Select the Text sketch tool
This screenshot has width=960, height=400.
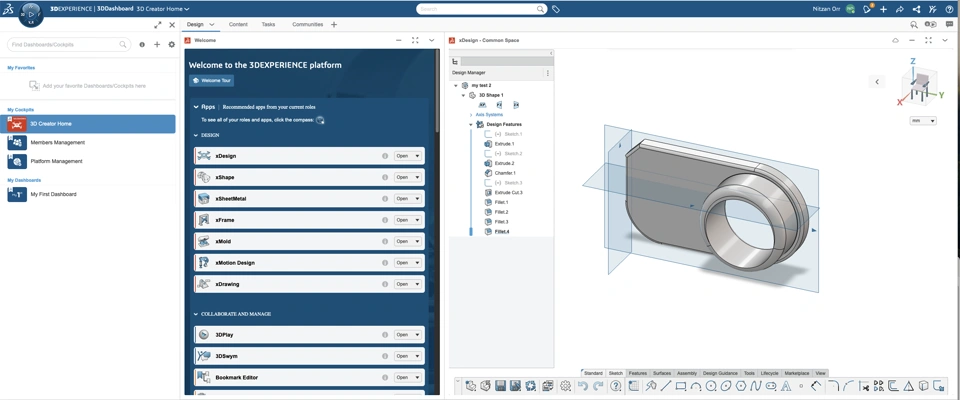pos(786,386)
